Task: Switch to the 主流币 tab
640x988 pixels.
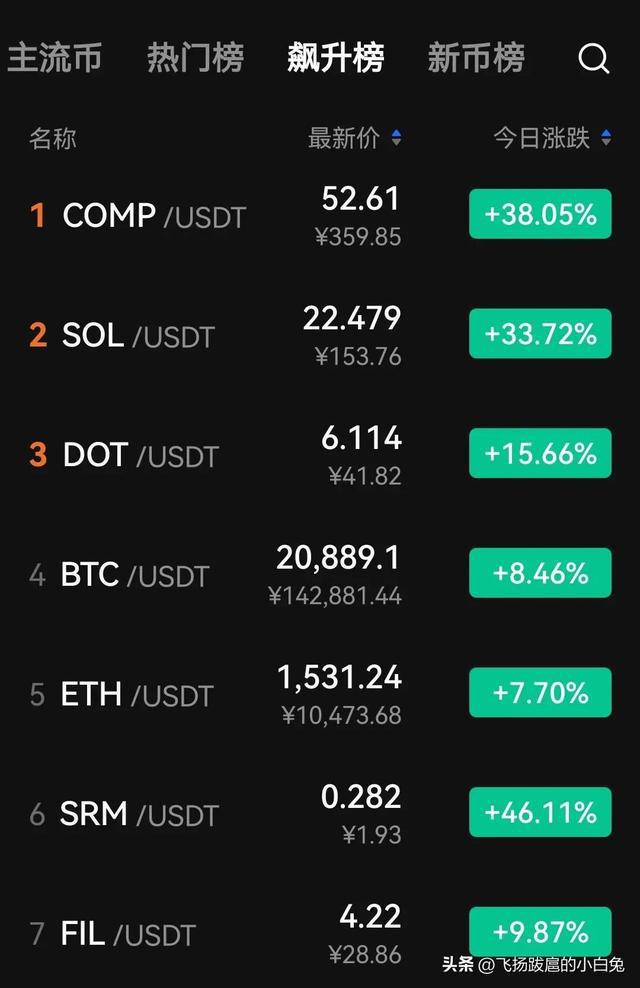Action: [x=54, y=58]
